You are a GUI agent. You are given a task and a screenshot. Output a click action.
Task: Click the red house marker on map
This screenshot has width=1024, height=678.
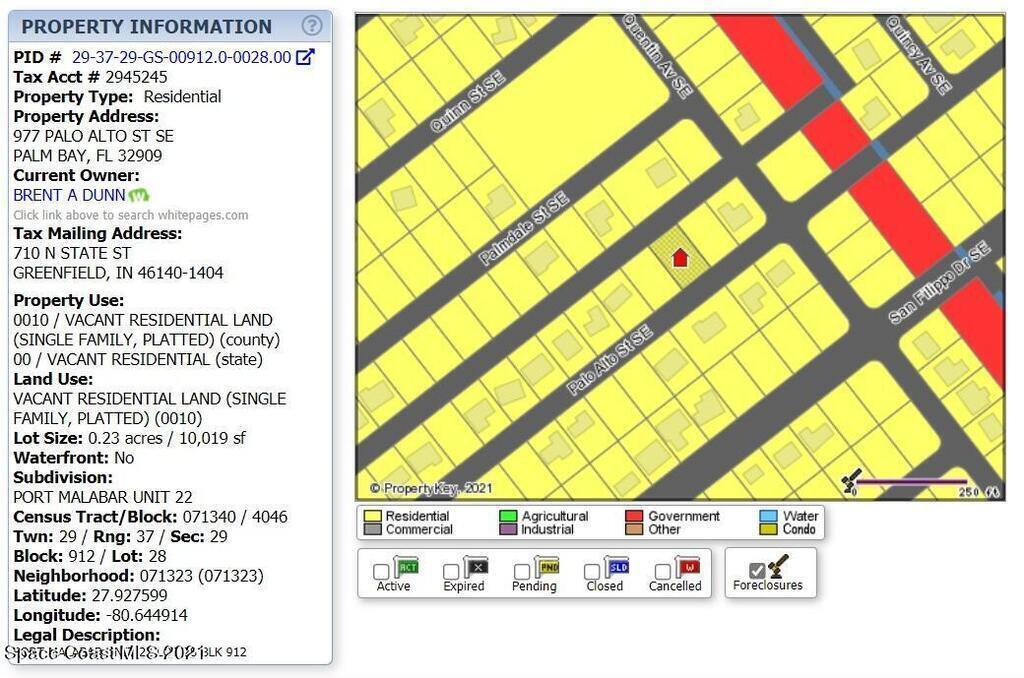pyautogui.click(x=680, y=258)
